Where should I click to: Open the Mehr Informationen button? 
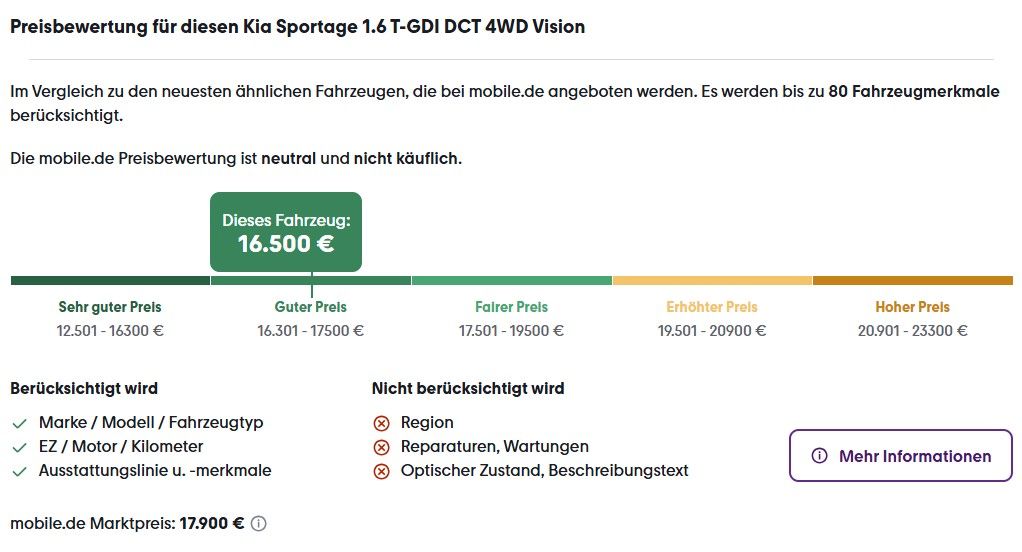click(x=900, y=456)
